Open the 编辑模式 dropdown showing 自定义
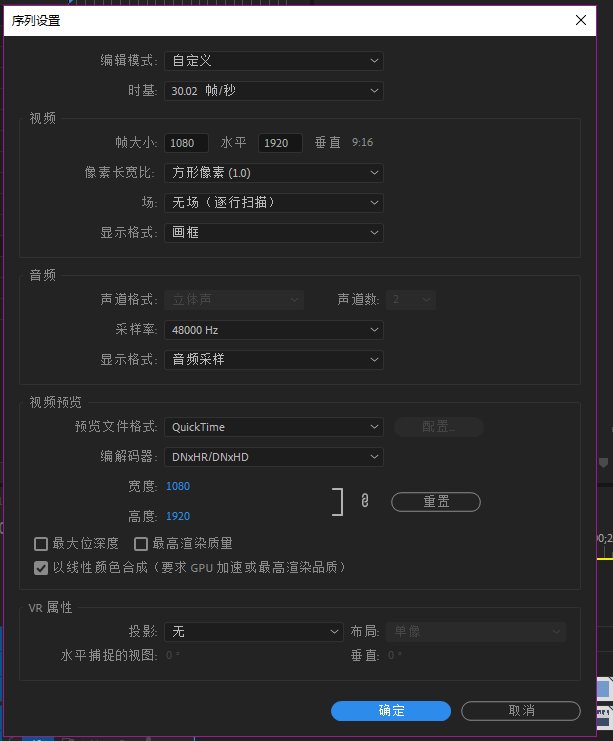 [x=274, y=61]
